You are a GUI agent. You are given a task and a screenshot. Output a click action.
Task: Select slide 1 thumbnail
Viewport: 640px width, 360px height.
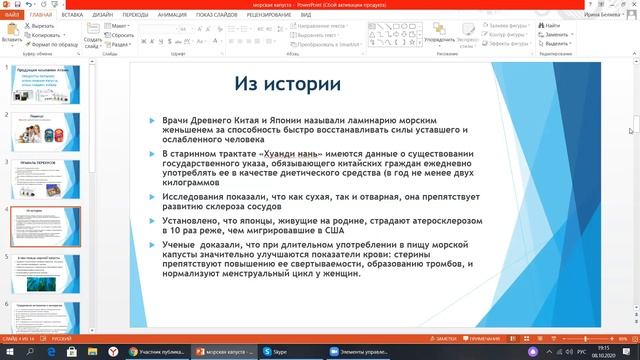[x=45, y=84]
